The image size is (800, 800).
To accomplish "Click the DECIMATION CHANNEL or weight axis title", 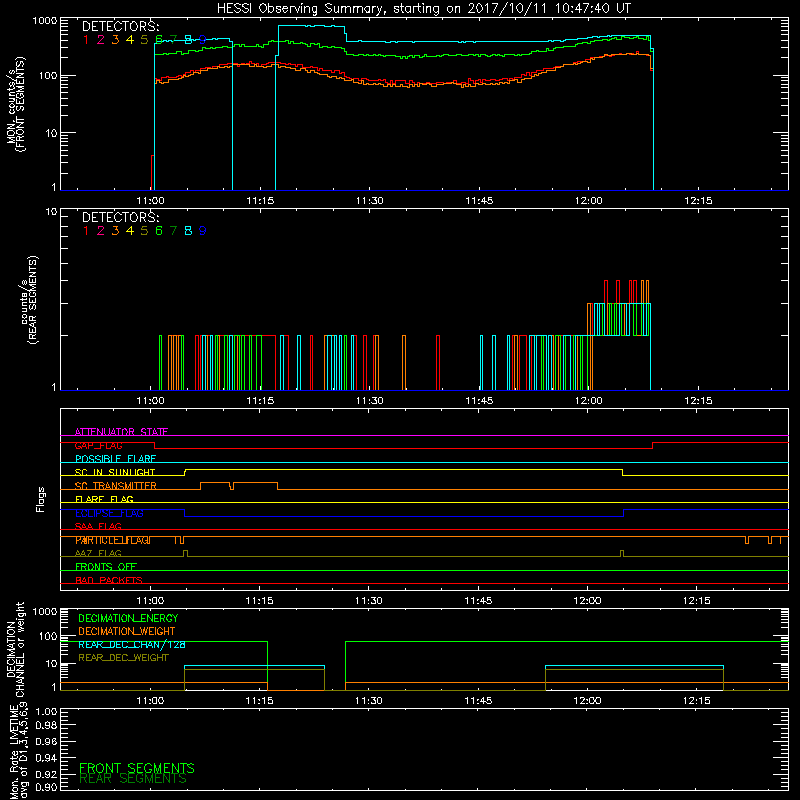I will point(15,649).
